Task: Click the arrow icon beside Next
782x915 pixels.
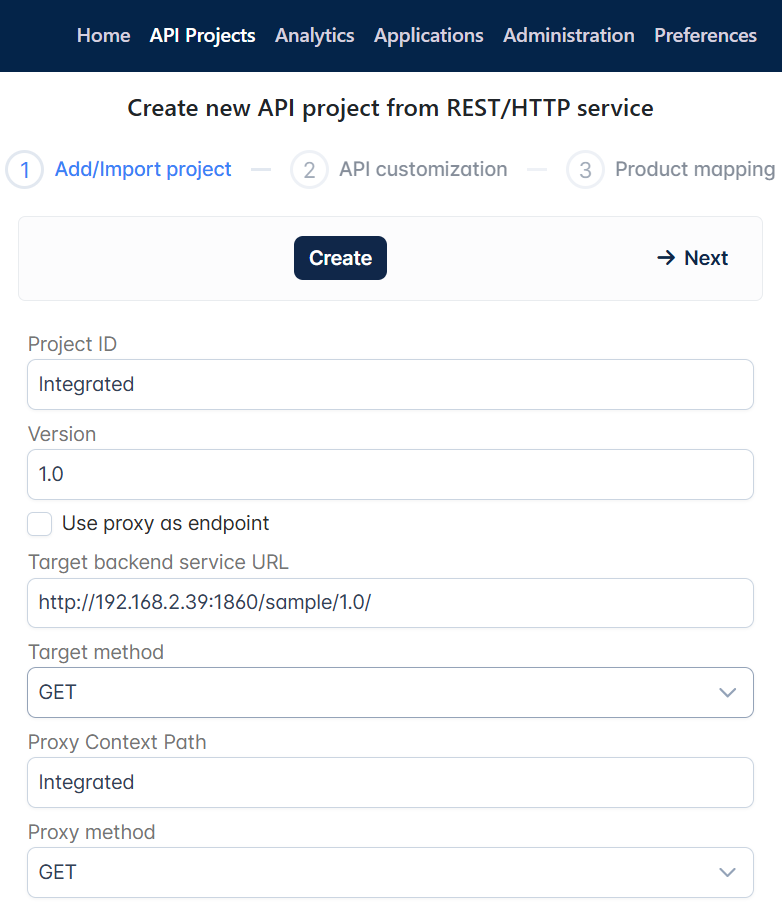Action: click(x=666, y=257)
